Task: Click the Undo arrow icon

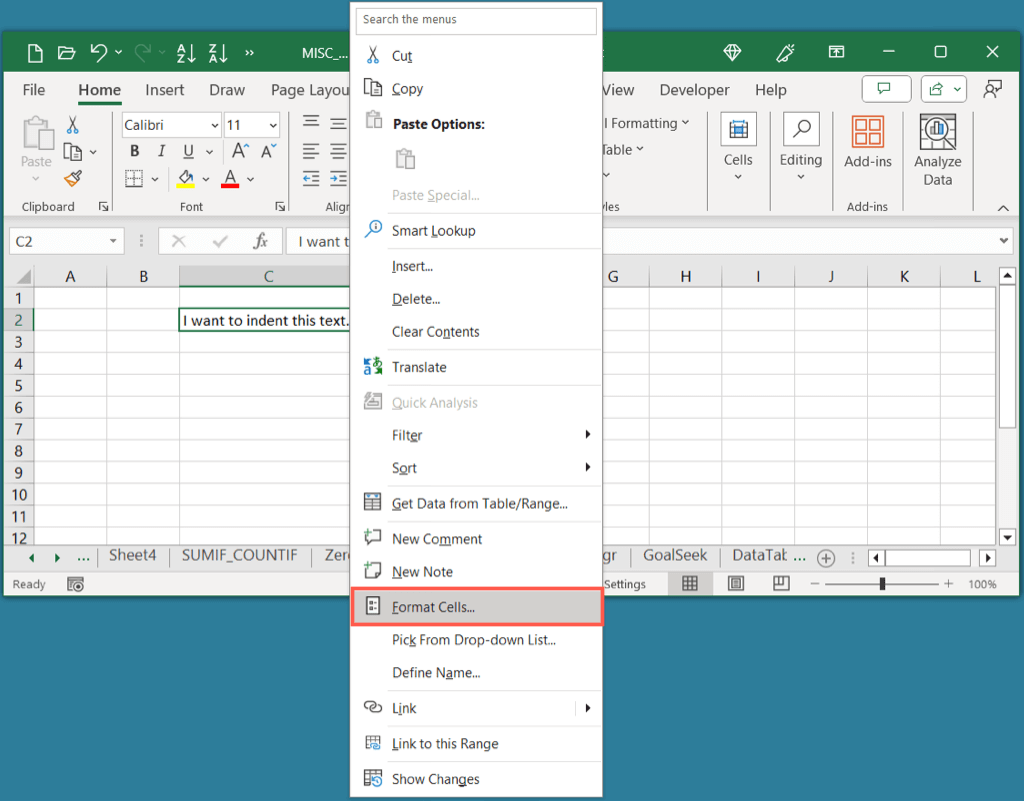Action: click(97, 53)
